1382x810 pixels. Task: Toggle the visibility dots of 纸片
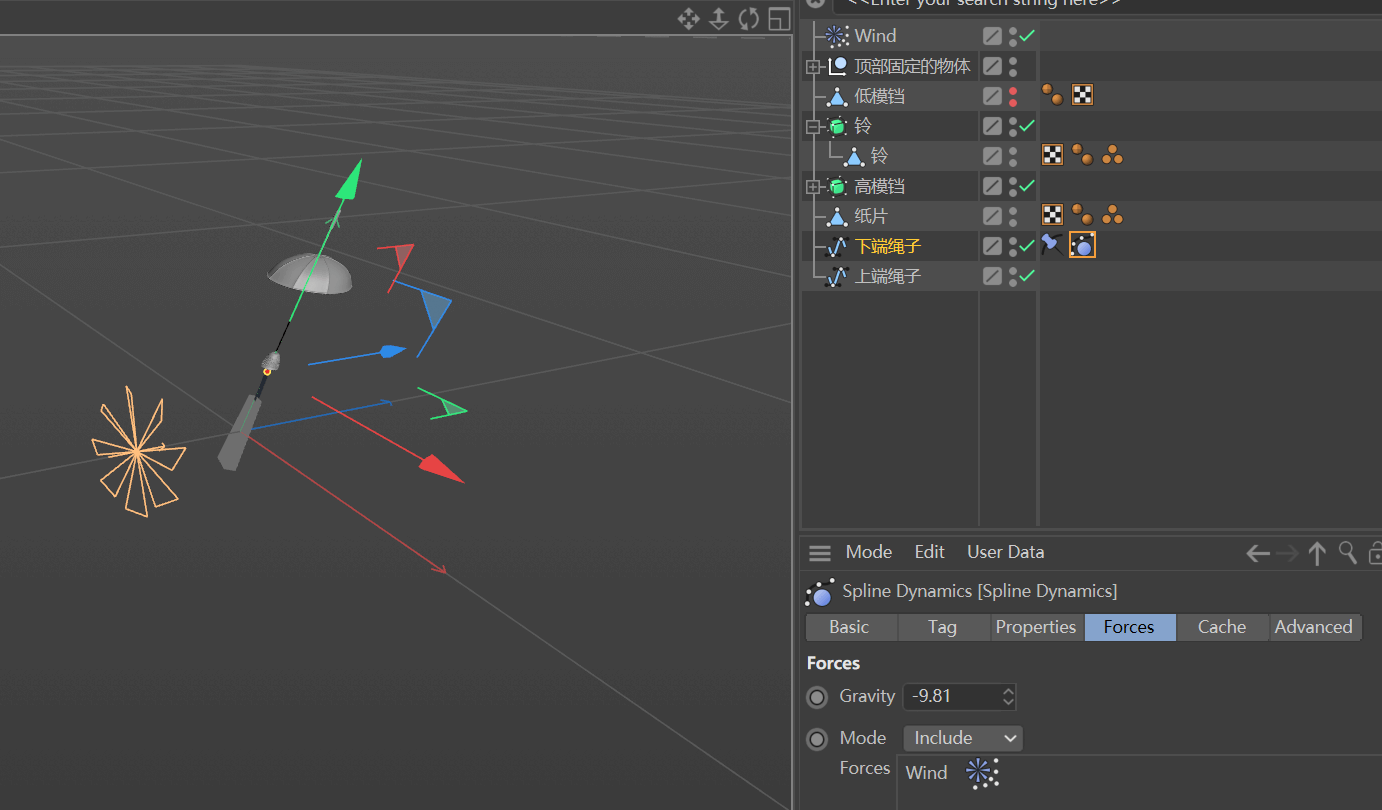[x=1013, y=216]
